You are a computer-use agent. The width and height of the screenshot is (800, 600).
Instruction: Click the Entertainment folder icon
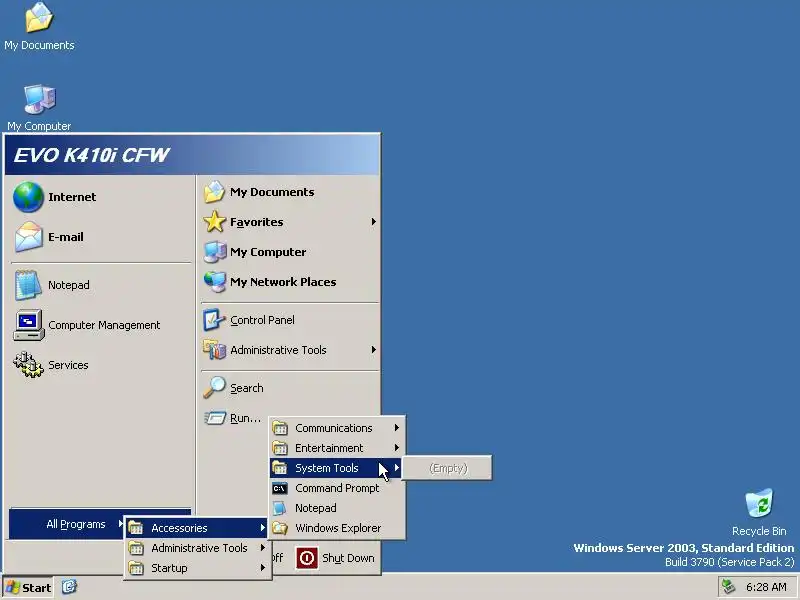click(x=280, y=448)
